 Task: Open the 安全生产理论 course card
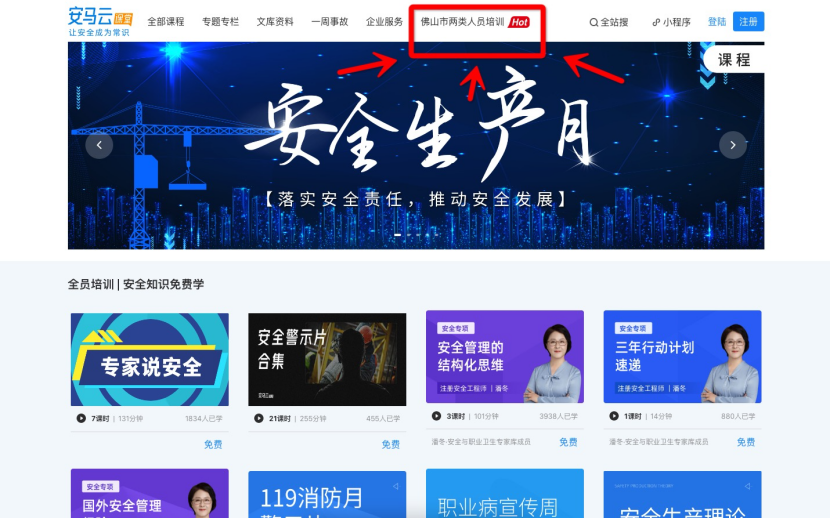pyautogui.click(x=683, y=495)
